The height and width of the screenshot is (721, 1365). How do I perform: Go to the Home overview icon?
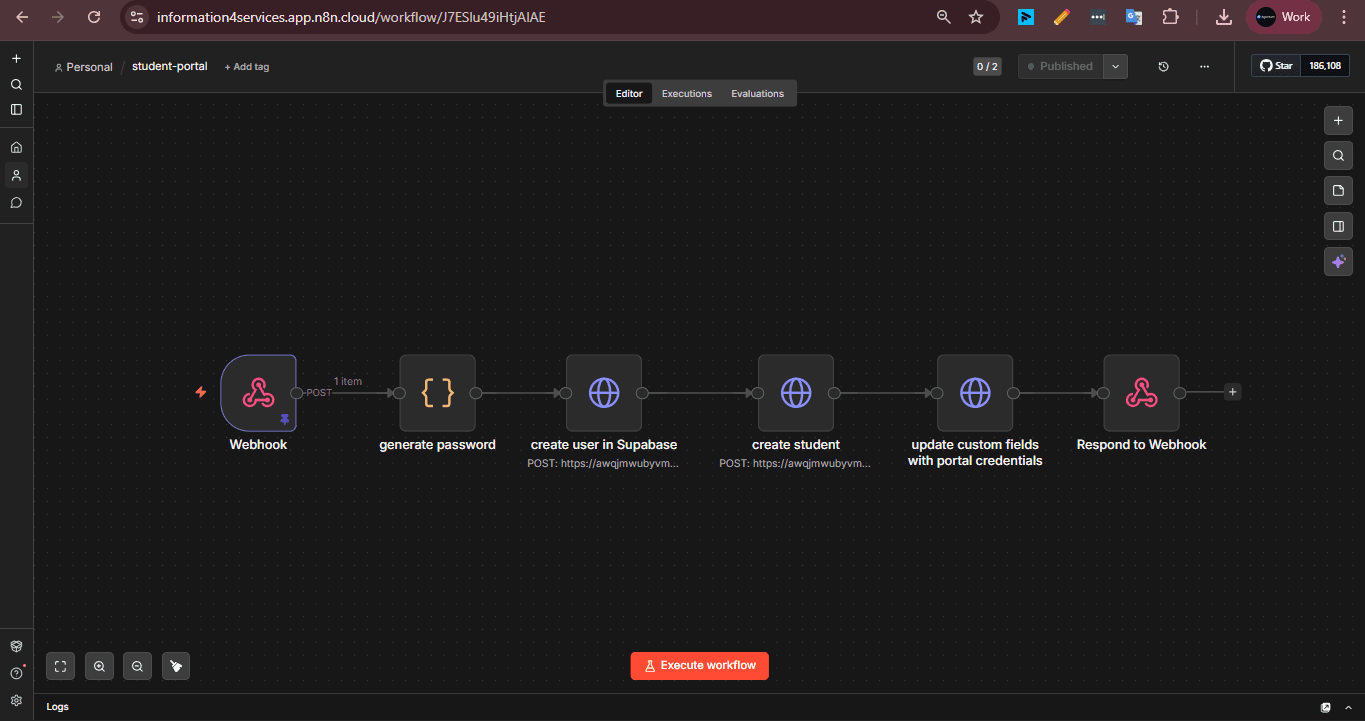pos(16,147)
